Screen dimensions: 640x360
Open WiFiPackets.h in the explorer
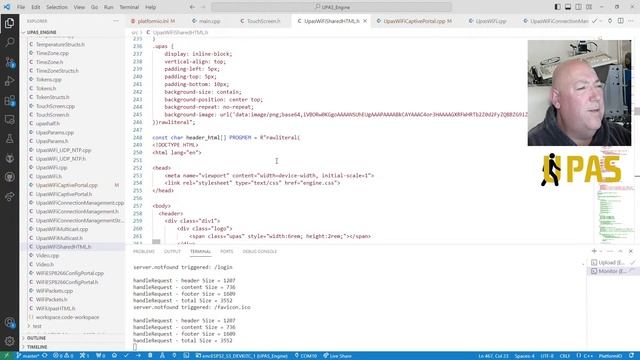pyautogui.click(x=73, y=299)
